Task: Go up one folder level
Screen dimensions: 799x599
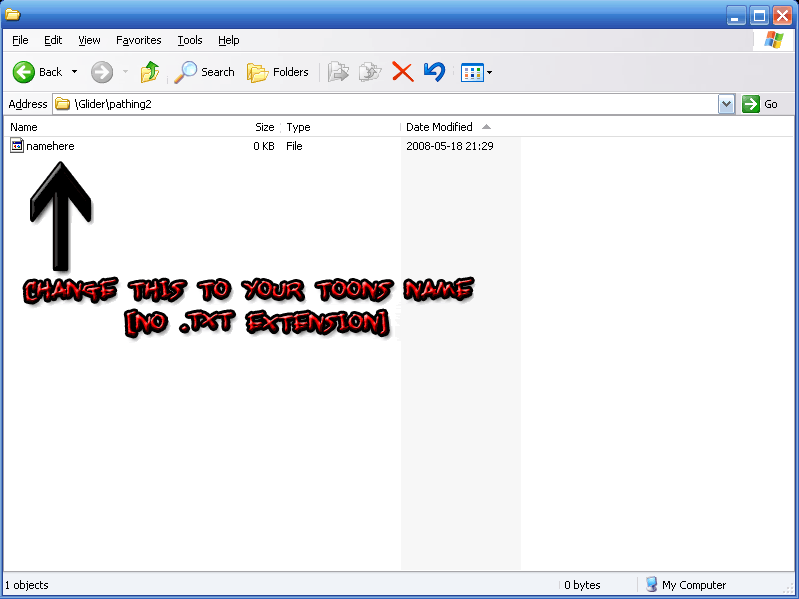Action: (150, 72)
